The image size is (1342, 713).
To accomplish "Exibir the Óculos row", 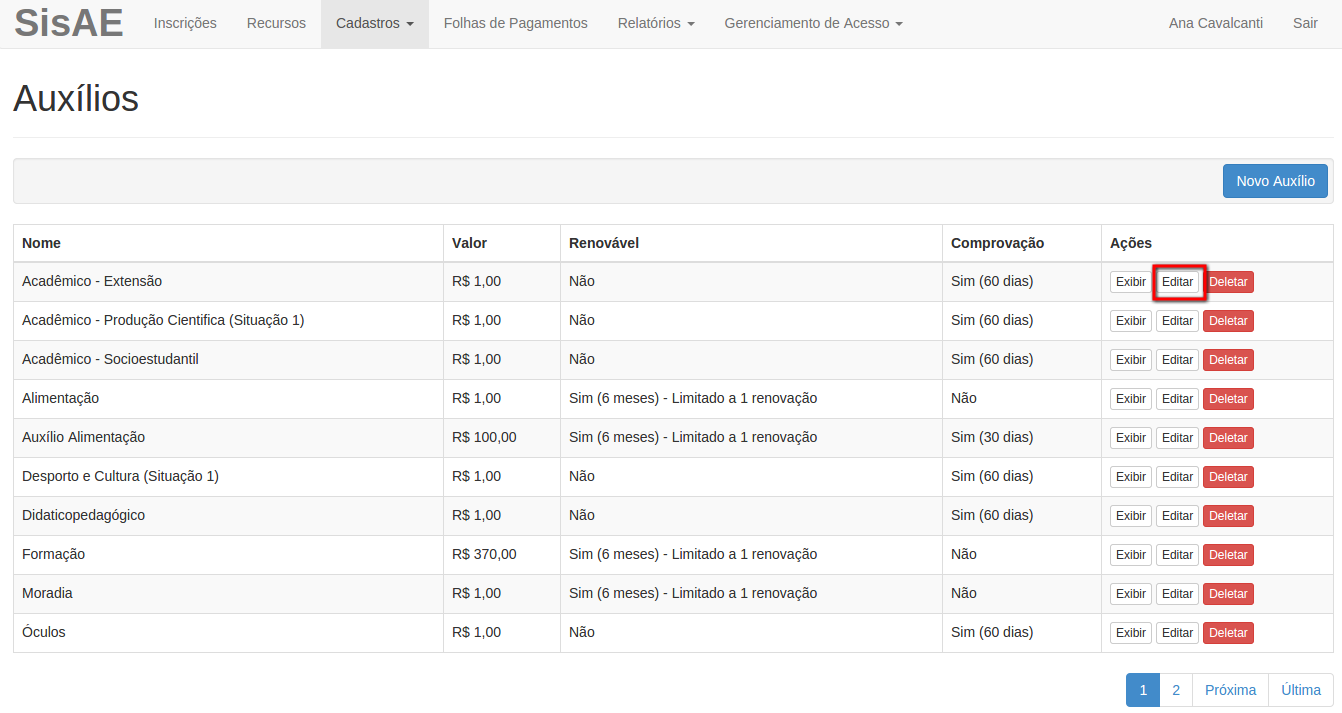I will point(1131,633).
